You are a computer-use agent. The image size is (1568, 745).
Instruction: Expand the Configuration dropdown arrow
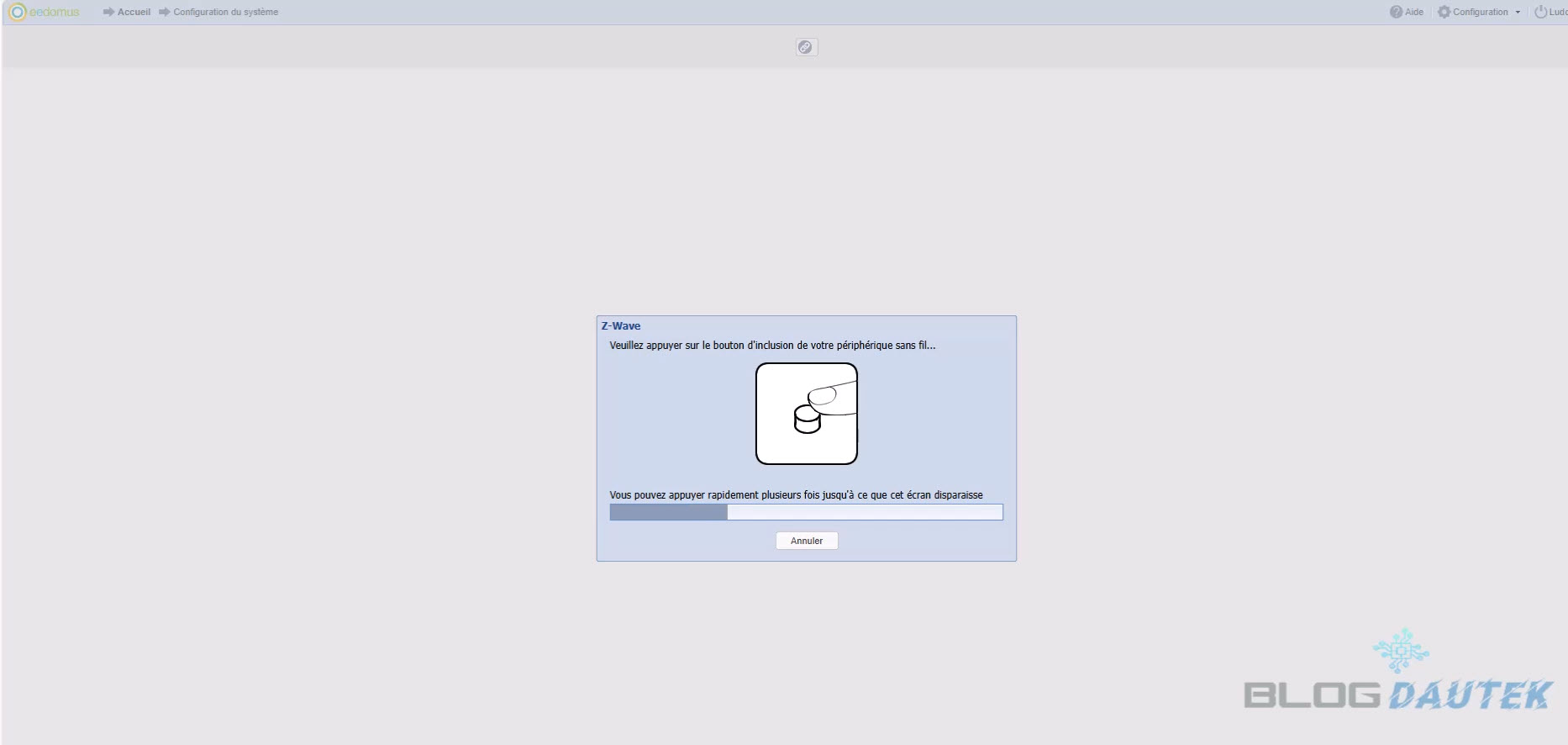click(1518, 13)
